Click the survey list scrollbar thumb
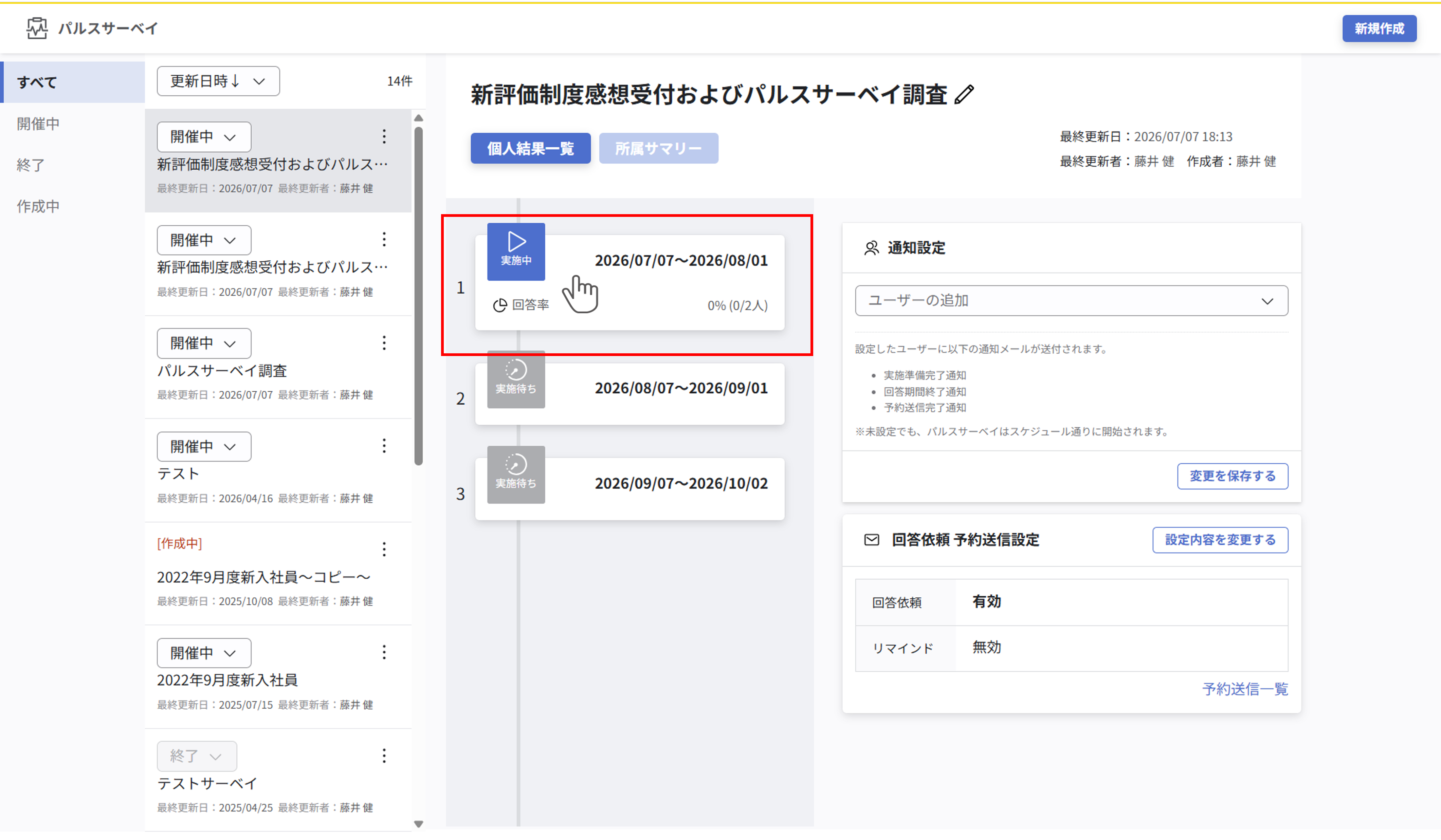Image resolution: width=1441 pixels, height=840 pixels. [419, 296]
